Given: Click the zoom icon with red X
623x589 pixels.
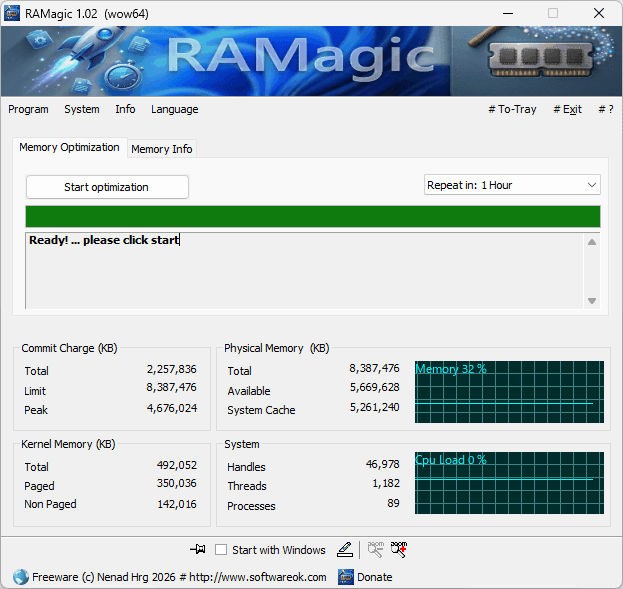Looking at the screenshot, I should point(399,549).
